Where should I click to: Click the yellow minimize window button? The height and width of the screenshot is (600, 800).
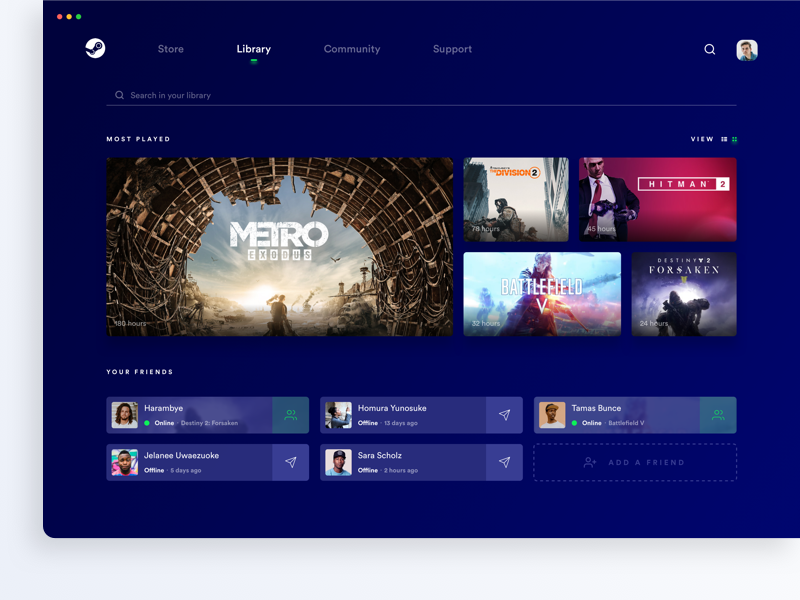[69, 17]
